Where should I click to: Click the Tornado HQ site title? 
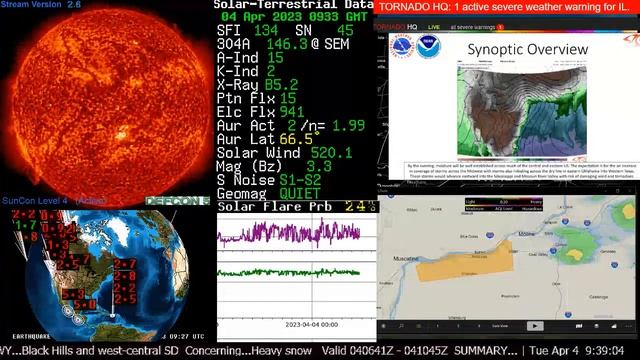(396, 27)
